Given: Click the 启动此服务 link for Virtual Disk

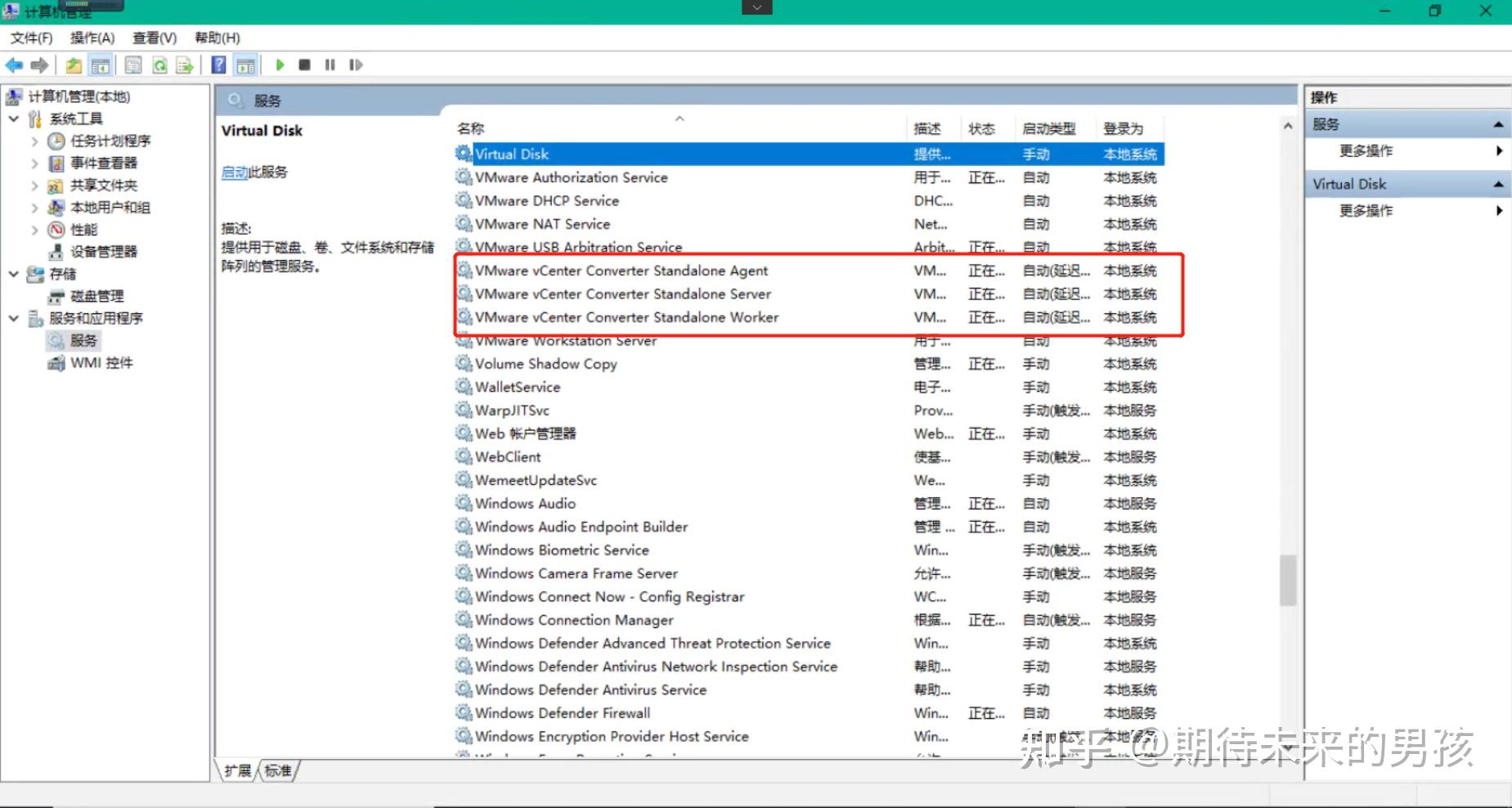Looking at the screenshot, I should click(x=235, y=172).
